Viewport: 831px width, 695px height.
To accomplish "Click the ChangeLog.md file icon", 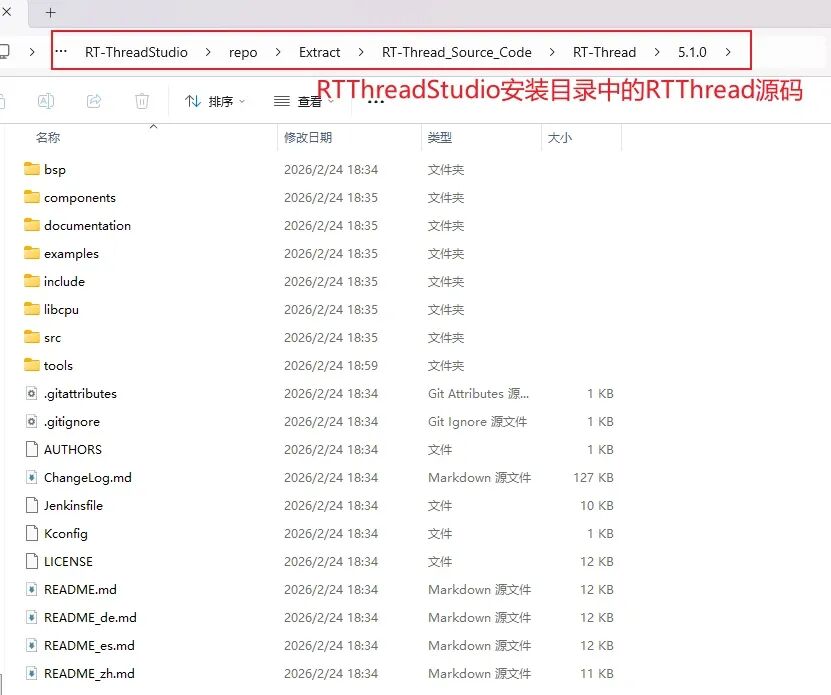I will (x=31, y=478).
